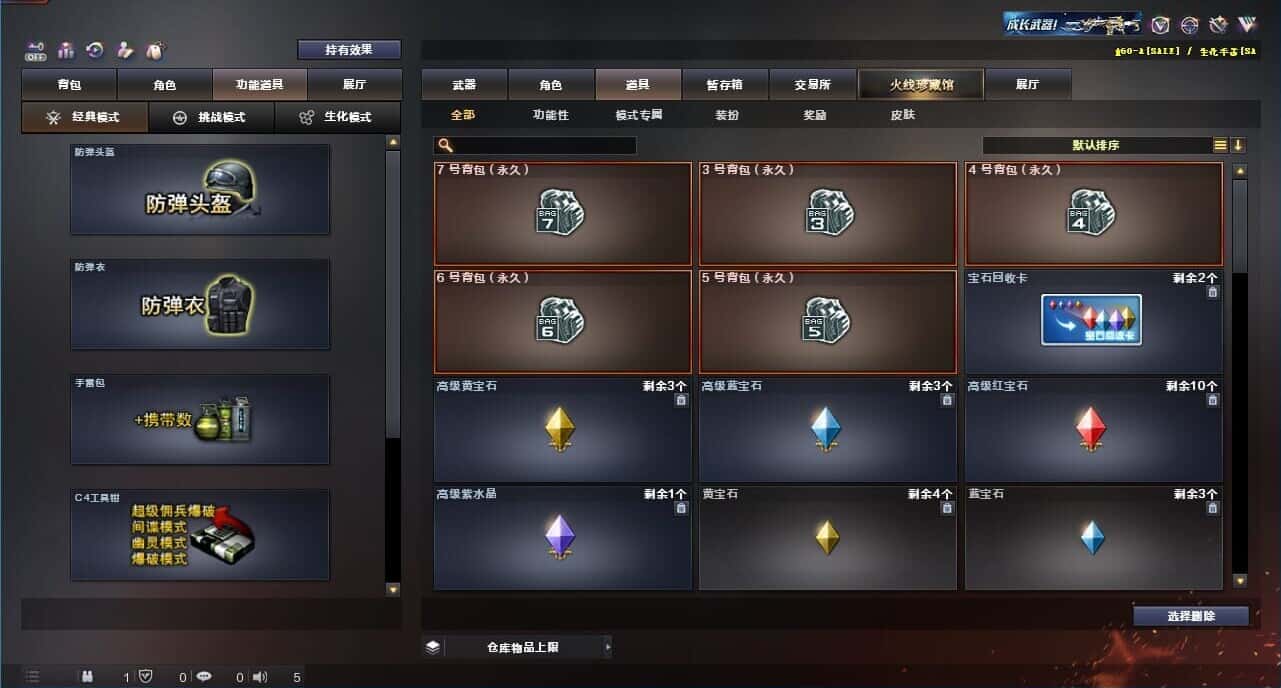
Task: Click the right inventory scrollbar down arrow
Action: (1240, 580)
